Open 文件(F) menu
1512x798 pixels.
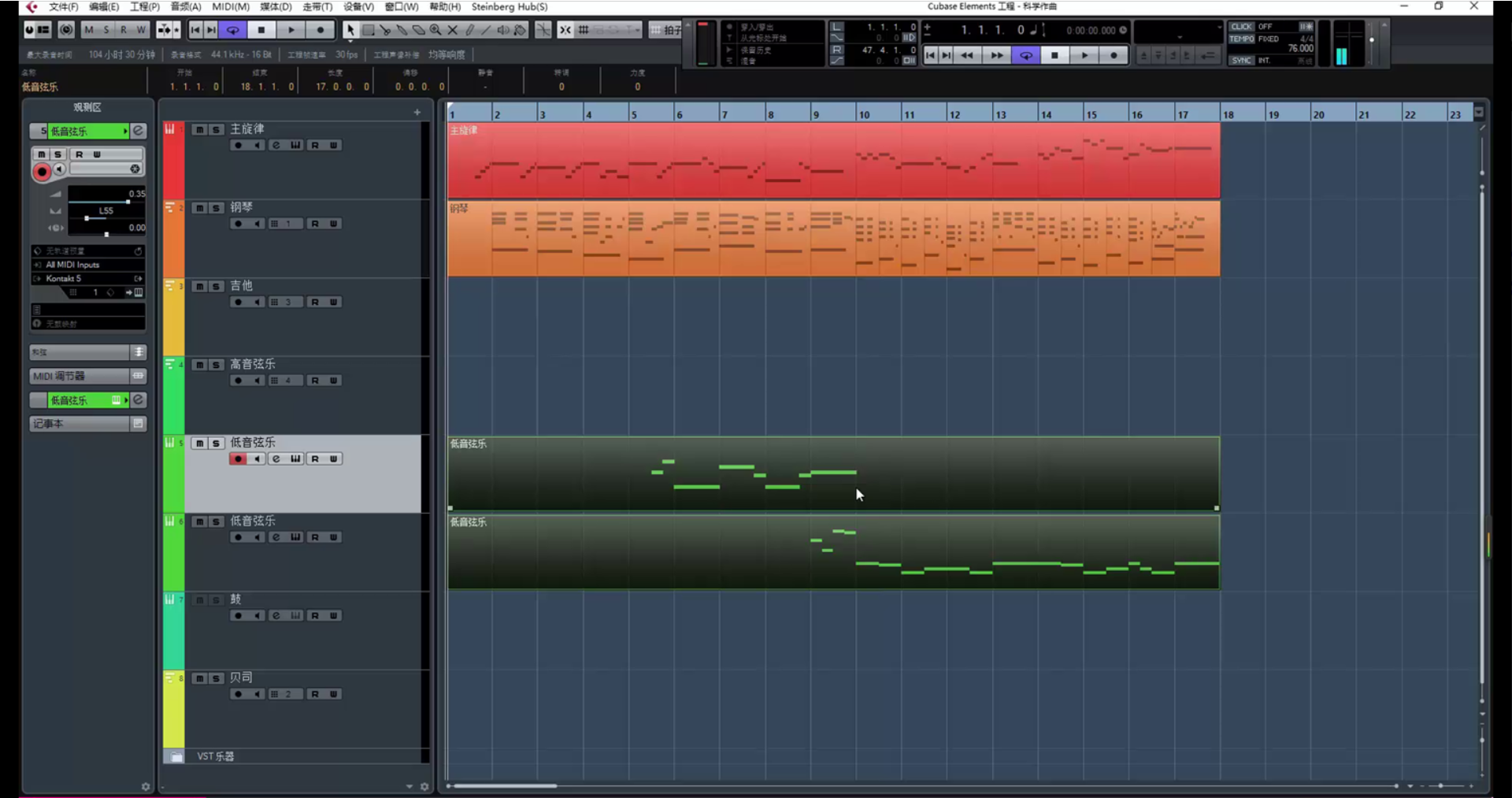(63, 6)
